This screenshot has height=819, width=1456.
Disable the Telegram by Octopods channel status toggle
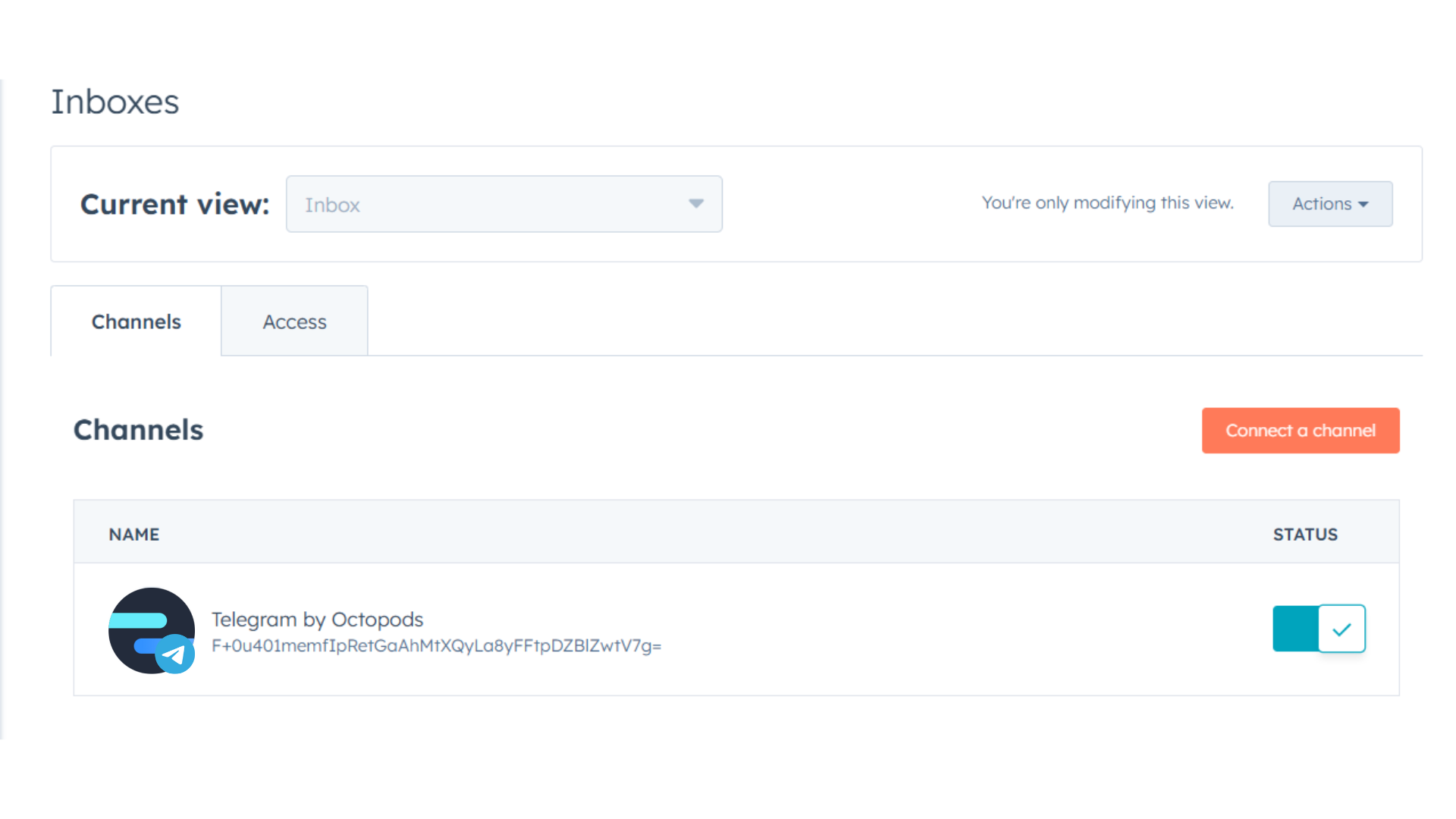coord(1319,629)
